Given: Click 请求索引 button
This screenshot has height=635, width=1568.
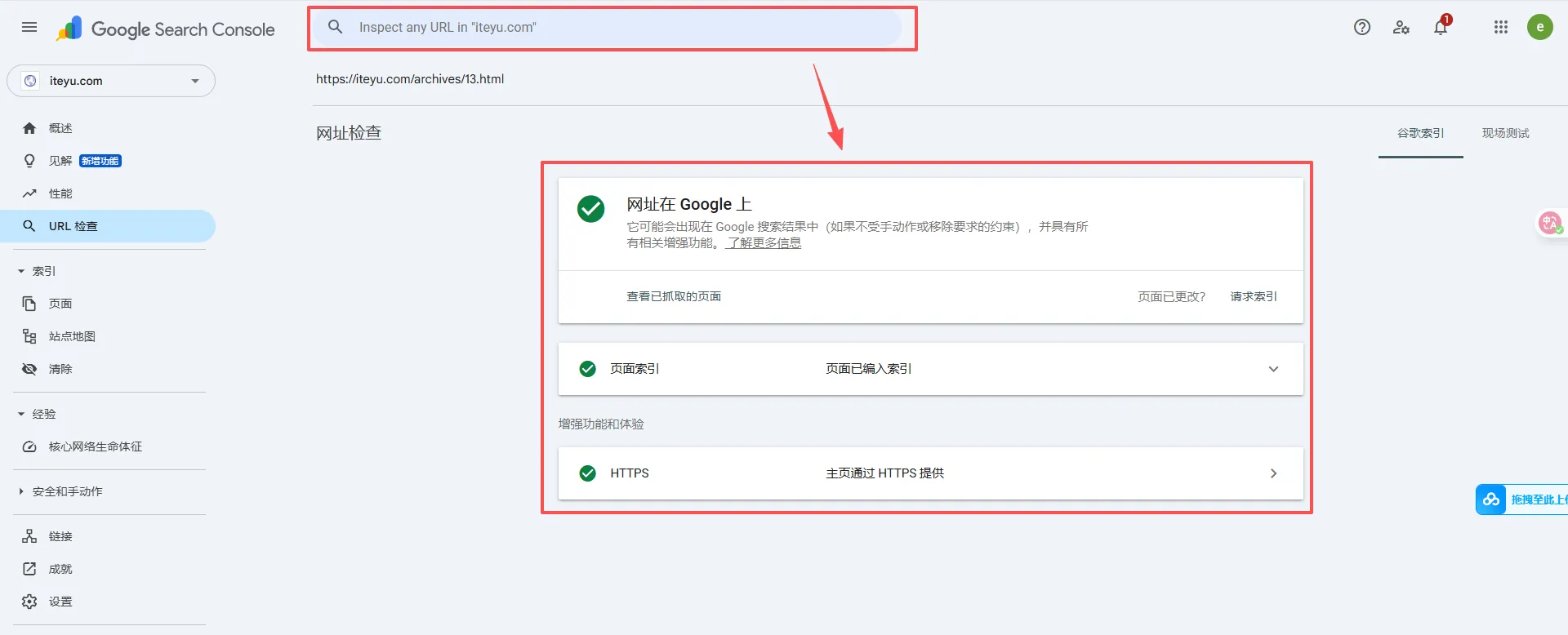Looking at the screenshot, I should tap(1254, 296).
